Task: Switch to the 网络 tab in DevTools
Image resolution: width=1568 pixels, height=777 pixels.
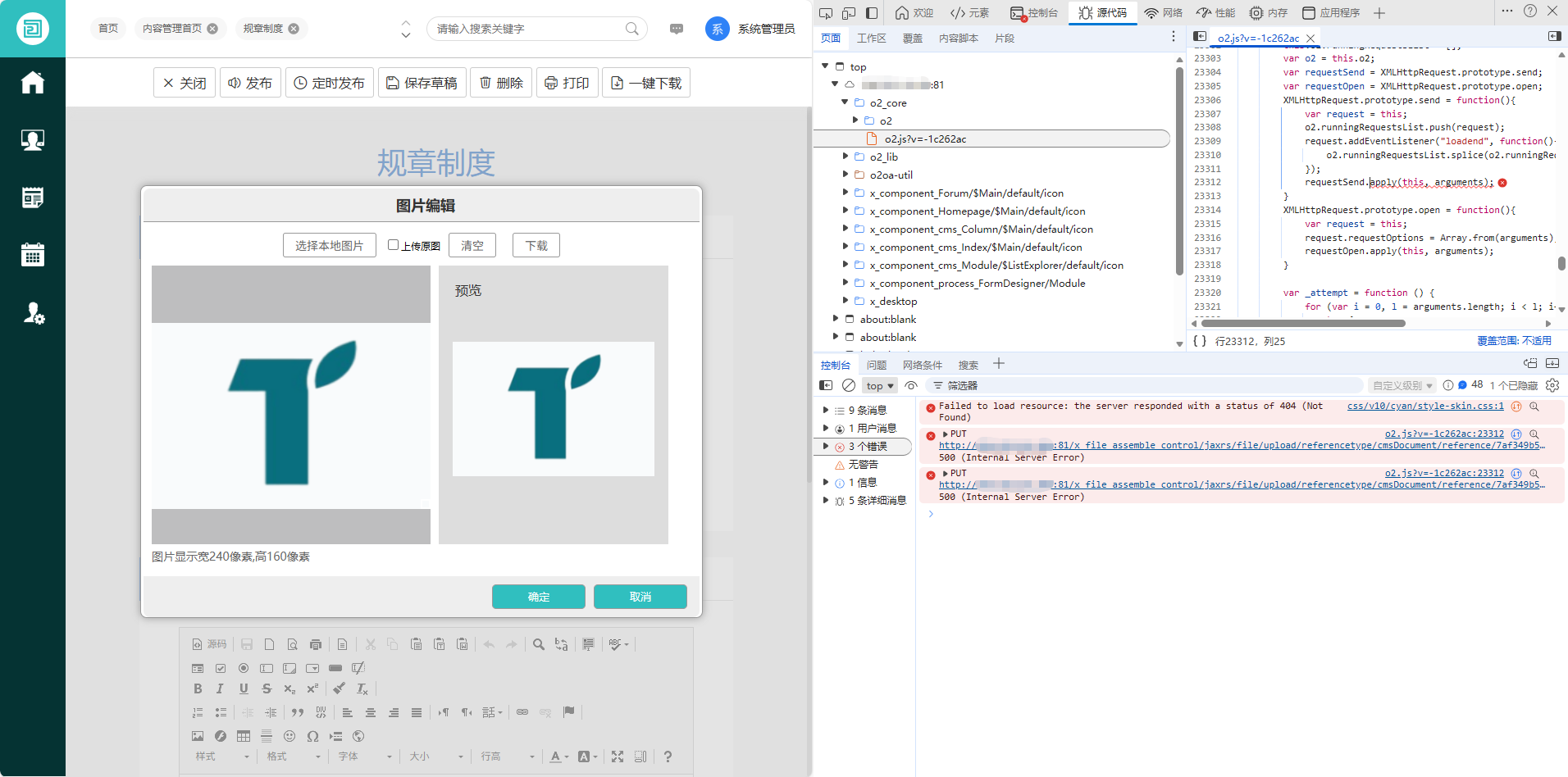Action: pyautogui.click(x=1164, y=12)
